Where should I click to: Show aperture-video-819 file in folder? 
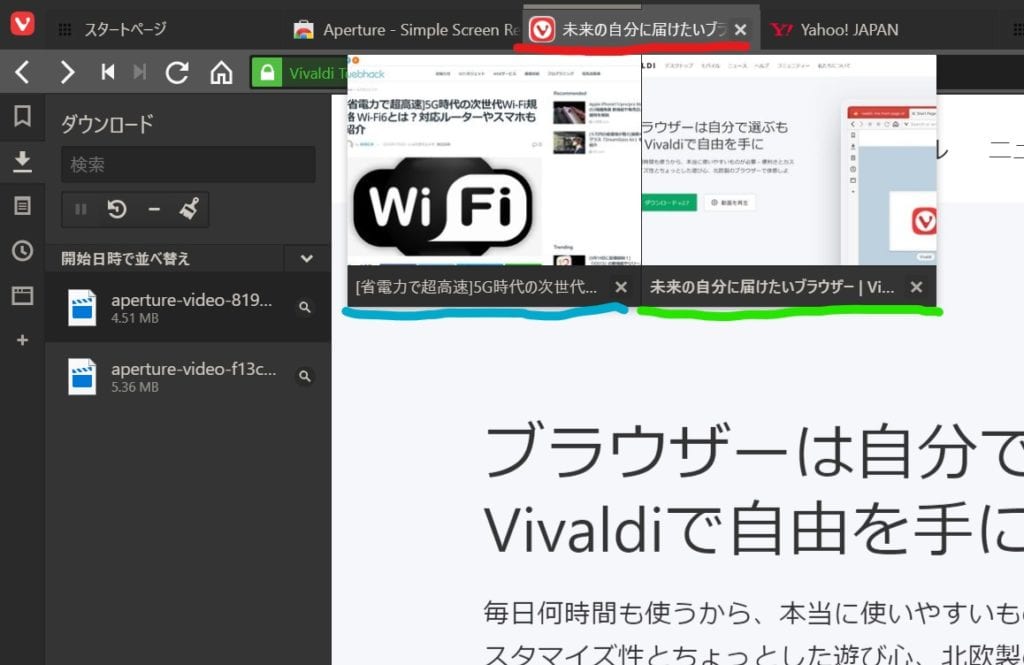304,306
